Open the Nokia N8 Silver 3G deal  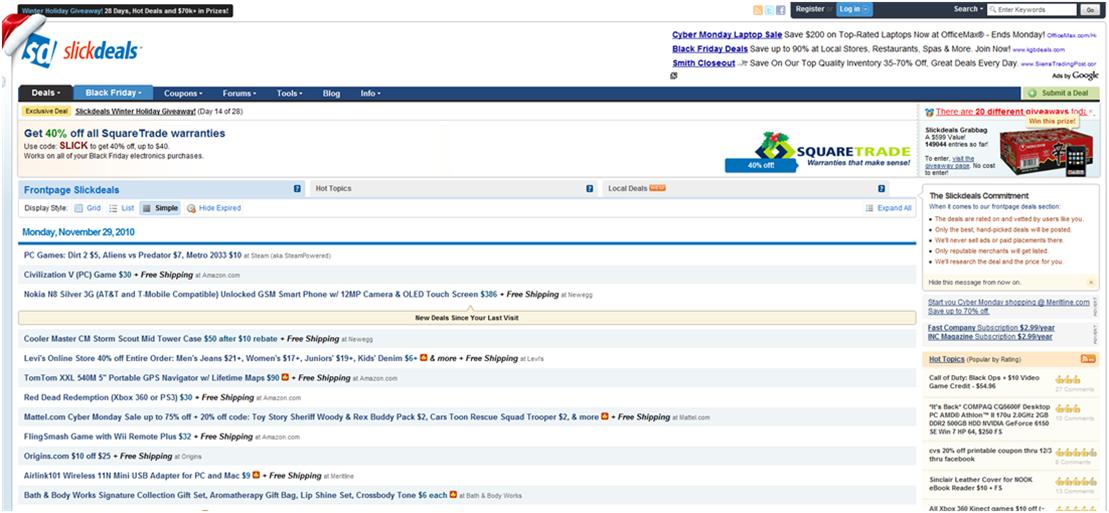coord(260,294)
